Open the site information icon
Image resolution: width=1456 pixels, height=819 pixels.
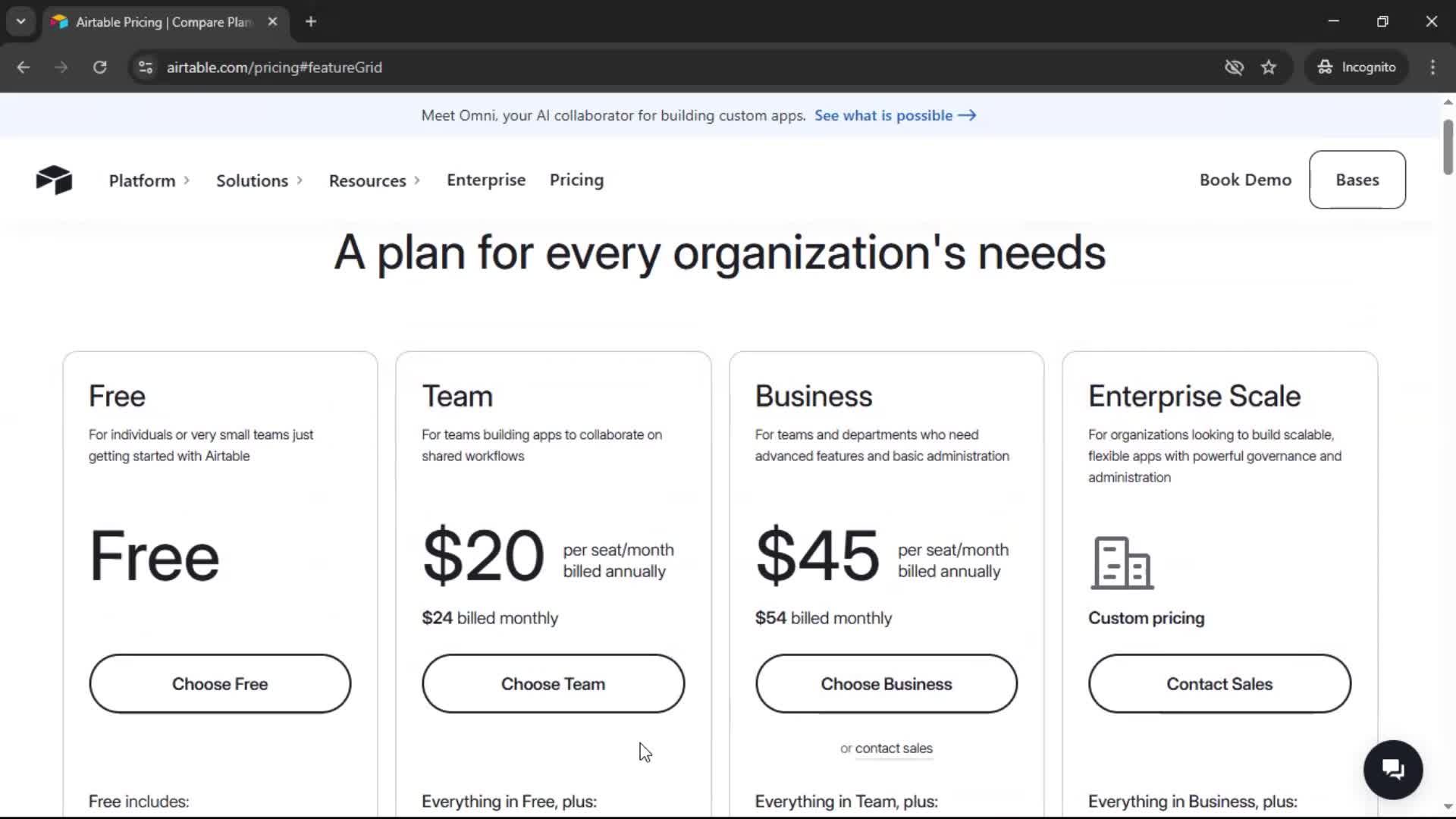pyautogui.click(x=146, y=67)
